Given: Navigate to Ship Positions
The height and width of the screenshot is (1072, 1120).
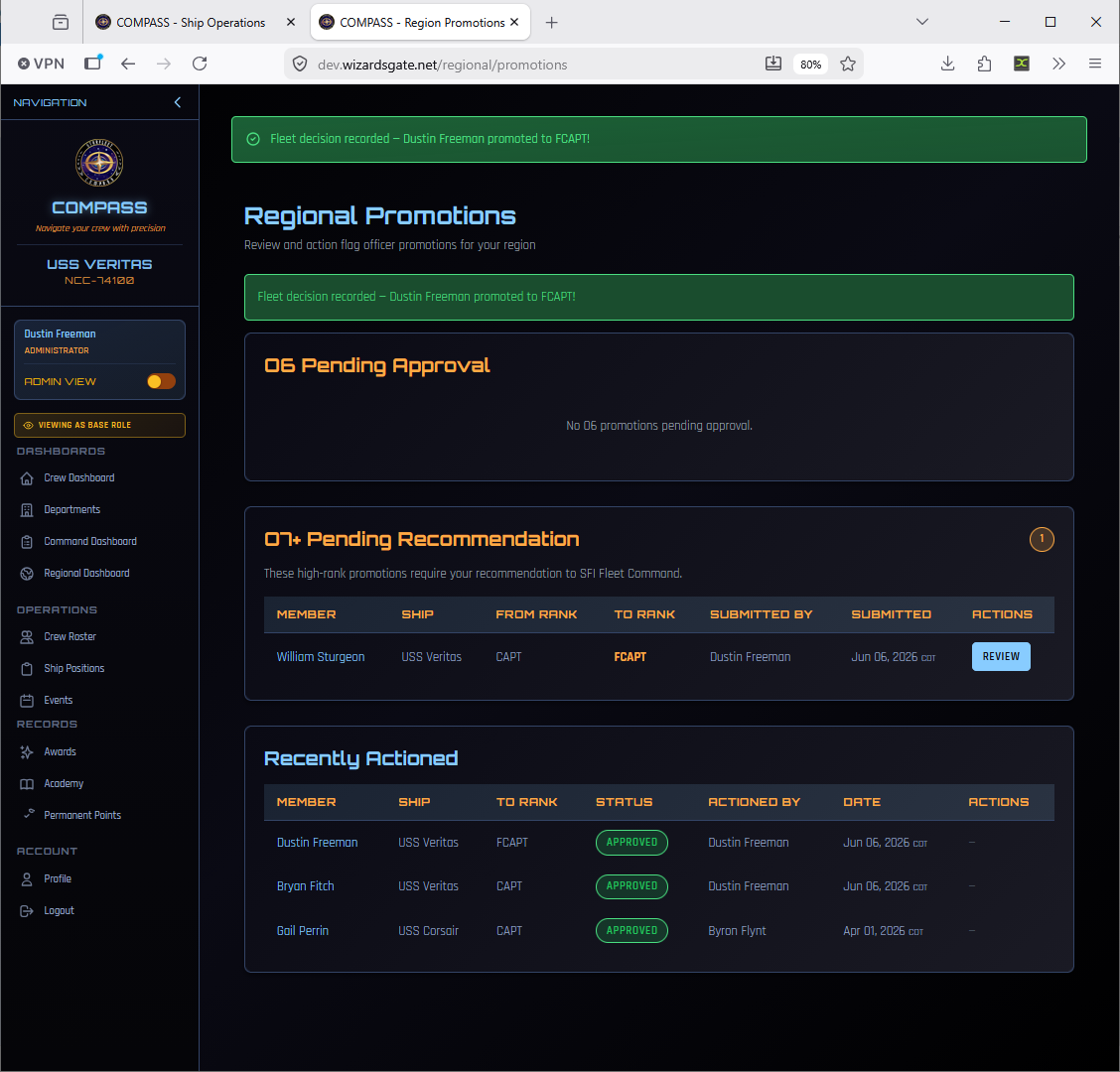Looking at the screenshot, I should tap(74, 668).
